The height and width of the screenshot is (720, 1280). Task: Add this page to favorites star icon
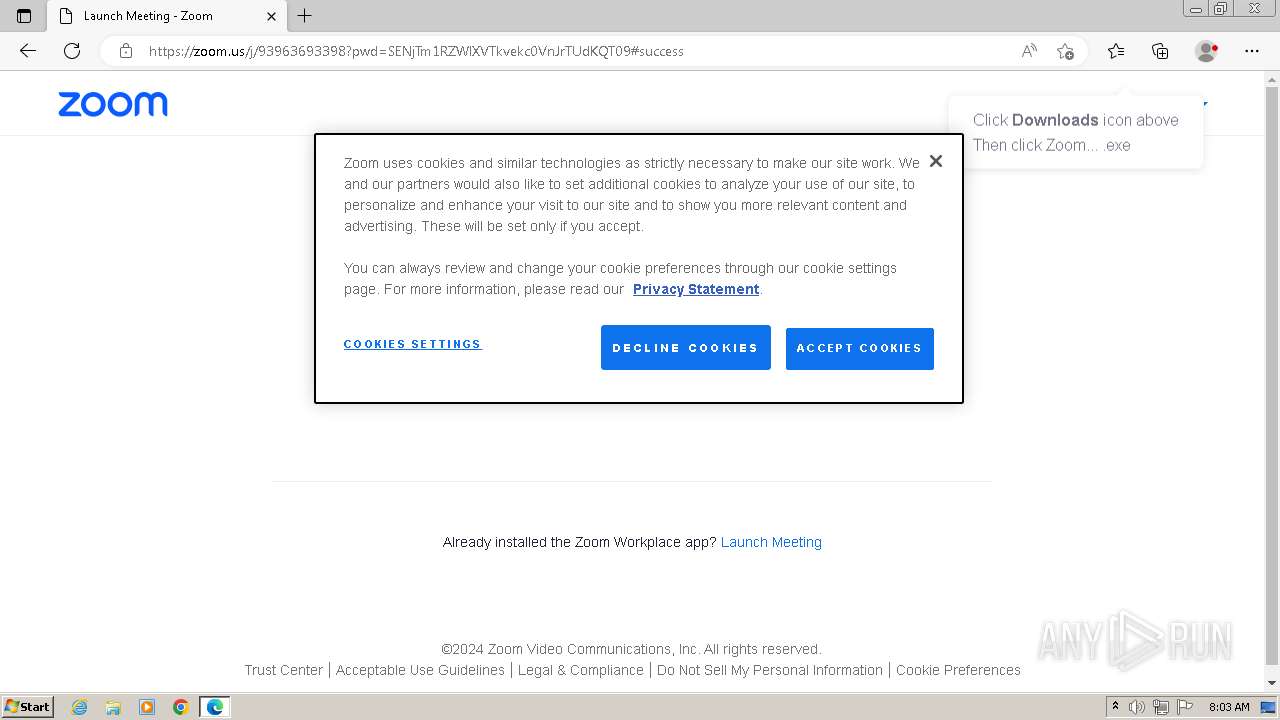(1066, 51)
